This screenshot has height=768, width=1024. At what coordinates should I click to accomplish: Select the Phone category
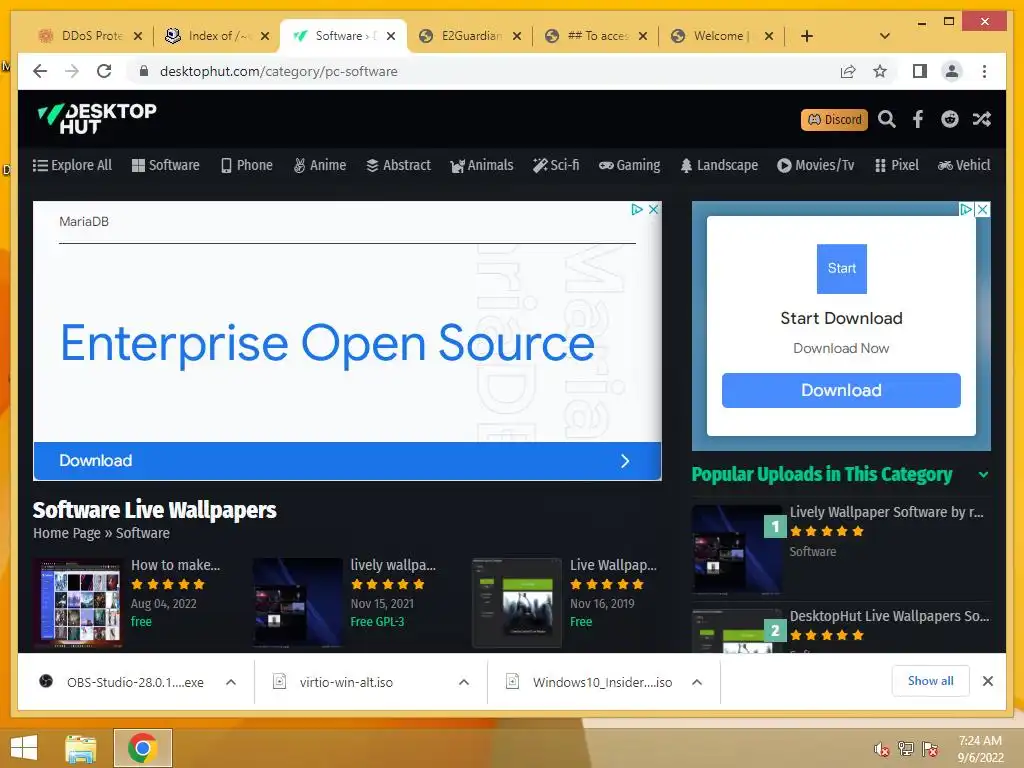[x=247, y=165]
